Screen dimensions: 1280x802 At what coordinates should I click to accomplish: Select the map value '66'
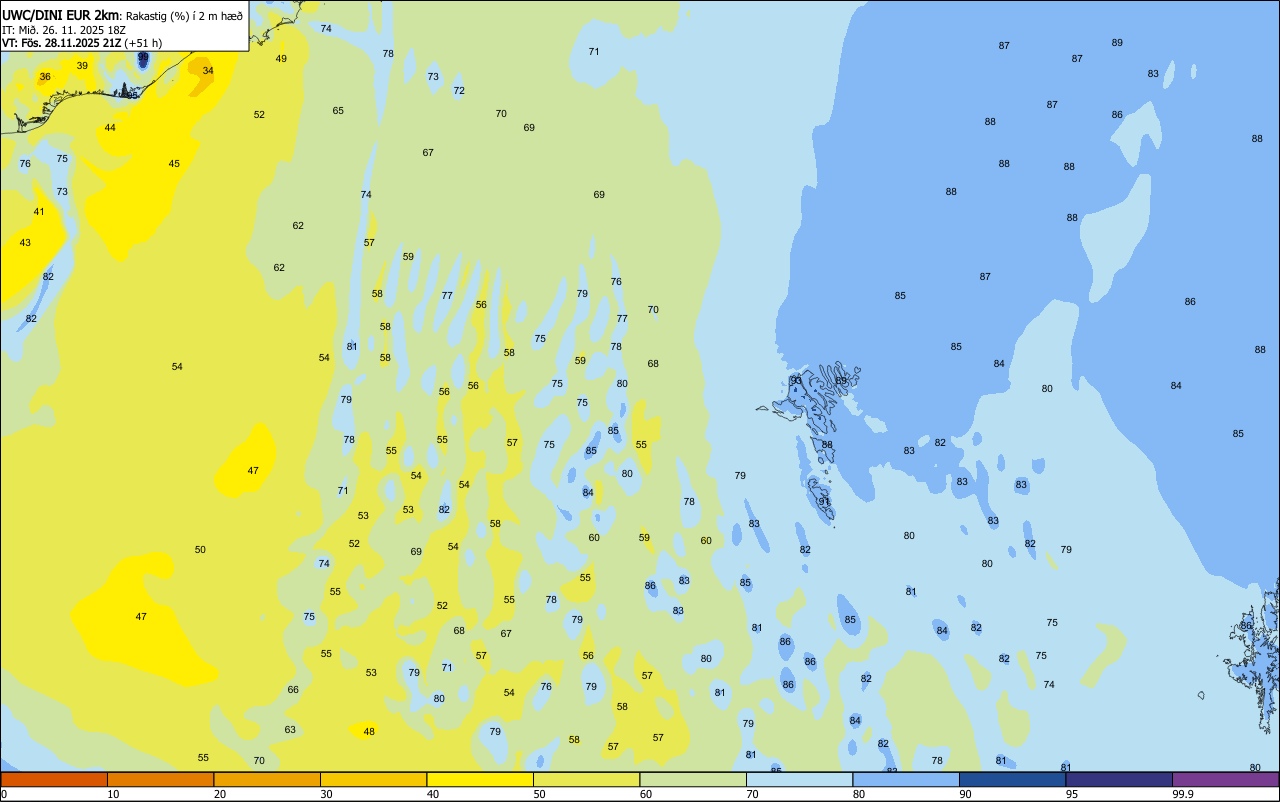[293, 690]
